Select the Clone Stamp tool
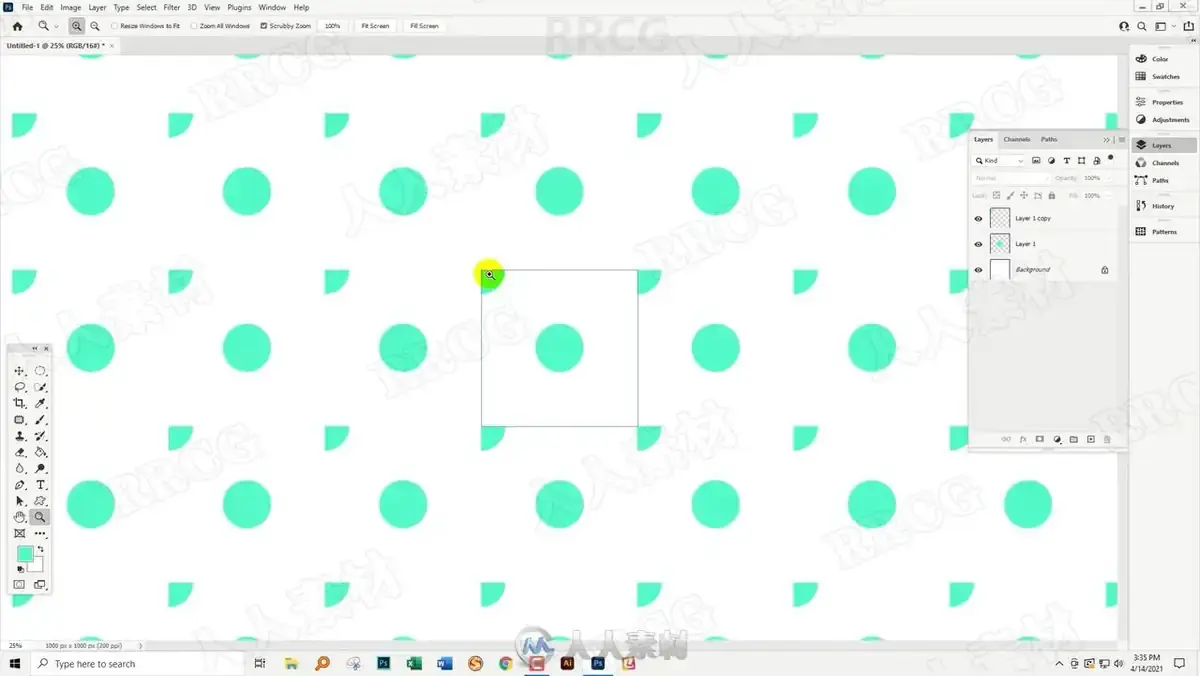Screen dimensions: 1200x676 click(19, 436)
